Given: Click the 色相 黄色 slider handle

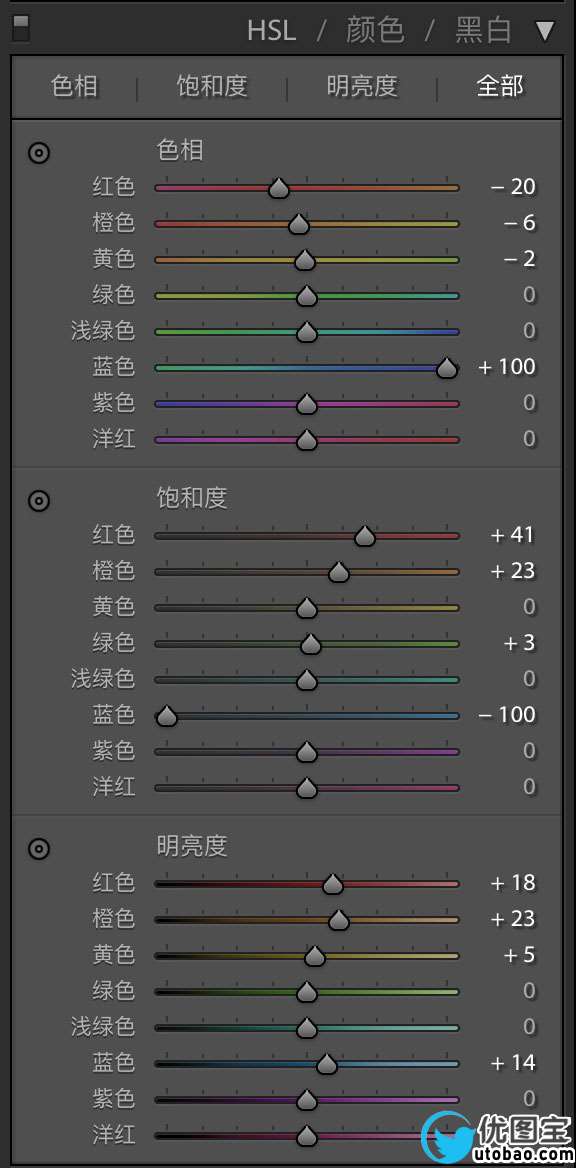Looking at the screenshot, I should click(x=305, y=260).
